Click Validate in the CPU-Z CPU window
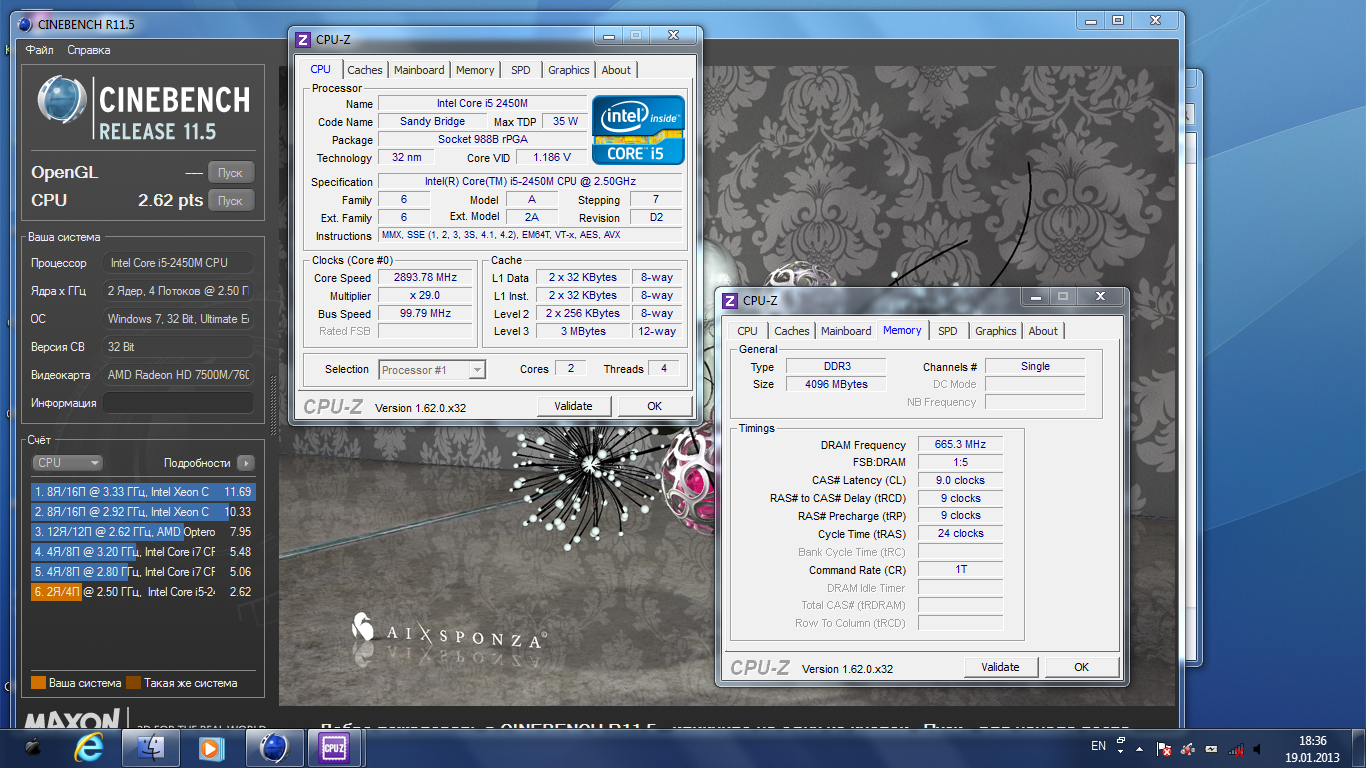Image resolution: width=1366 pixels, height=768 pixels. pos(574,406)
